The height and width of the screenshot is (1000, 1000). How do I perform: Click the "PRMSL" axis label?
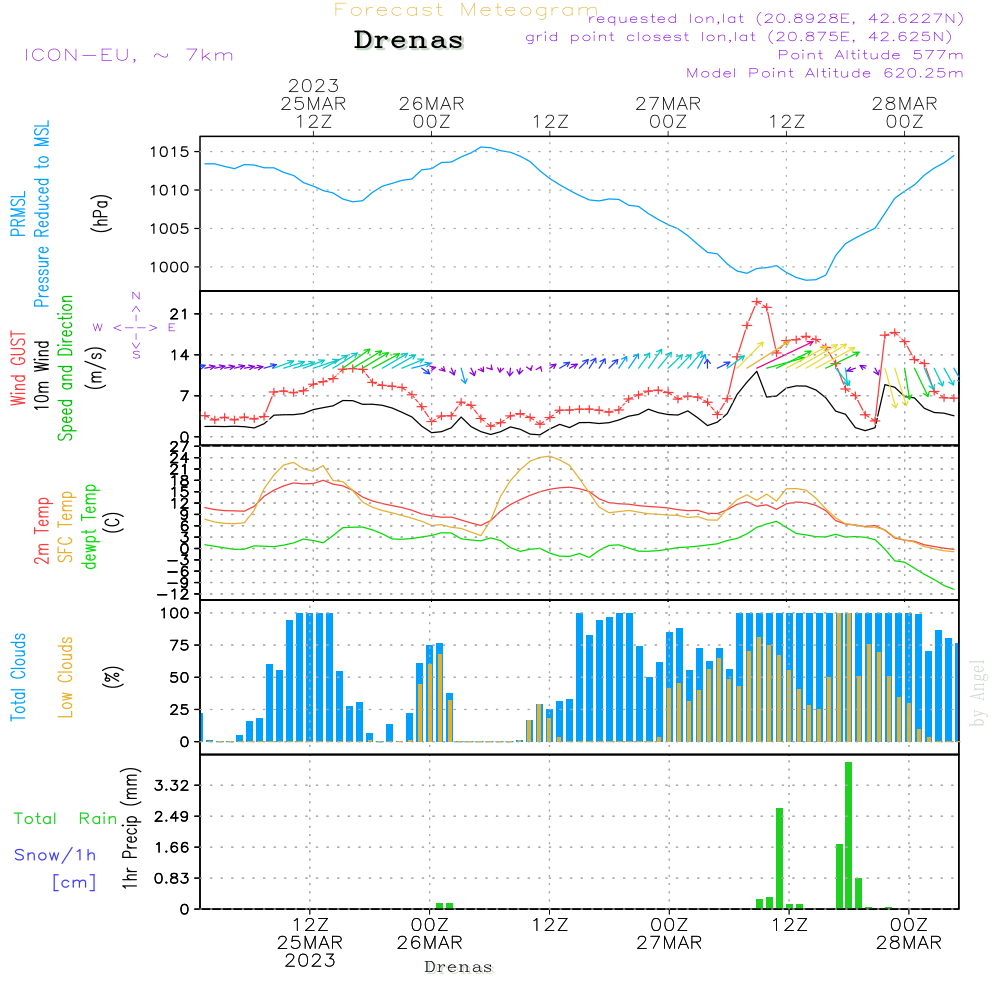click(18, 214)
